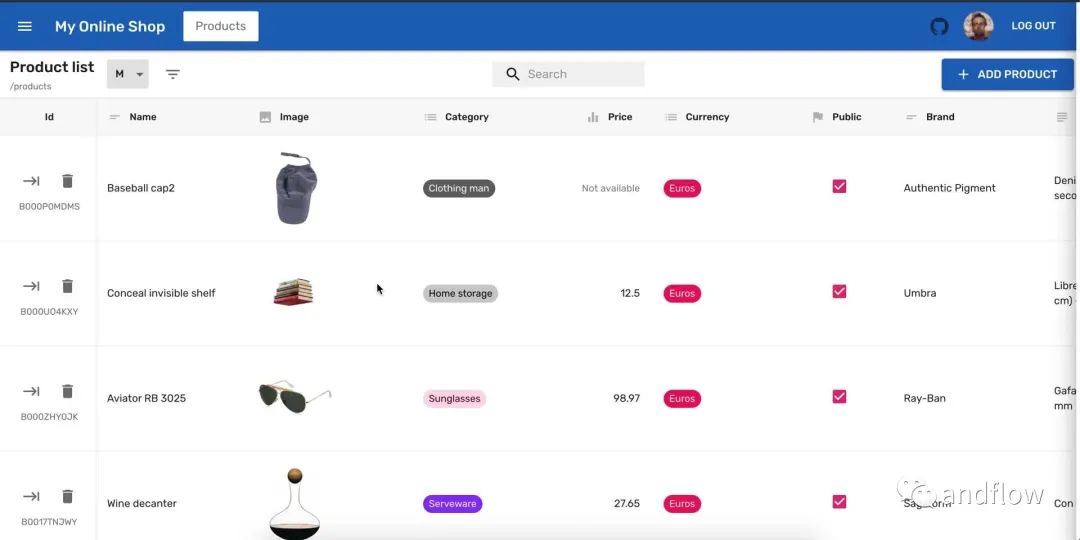Open Baseball cap2 entry arrow icon
This screenshot has height=540, width=1080.
(x=31, y=181)
